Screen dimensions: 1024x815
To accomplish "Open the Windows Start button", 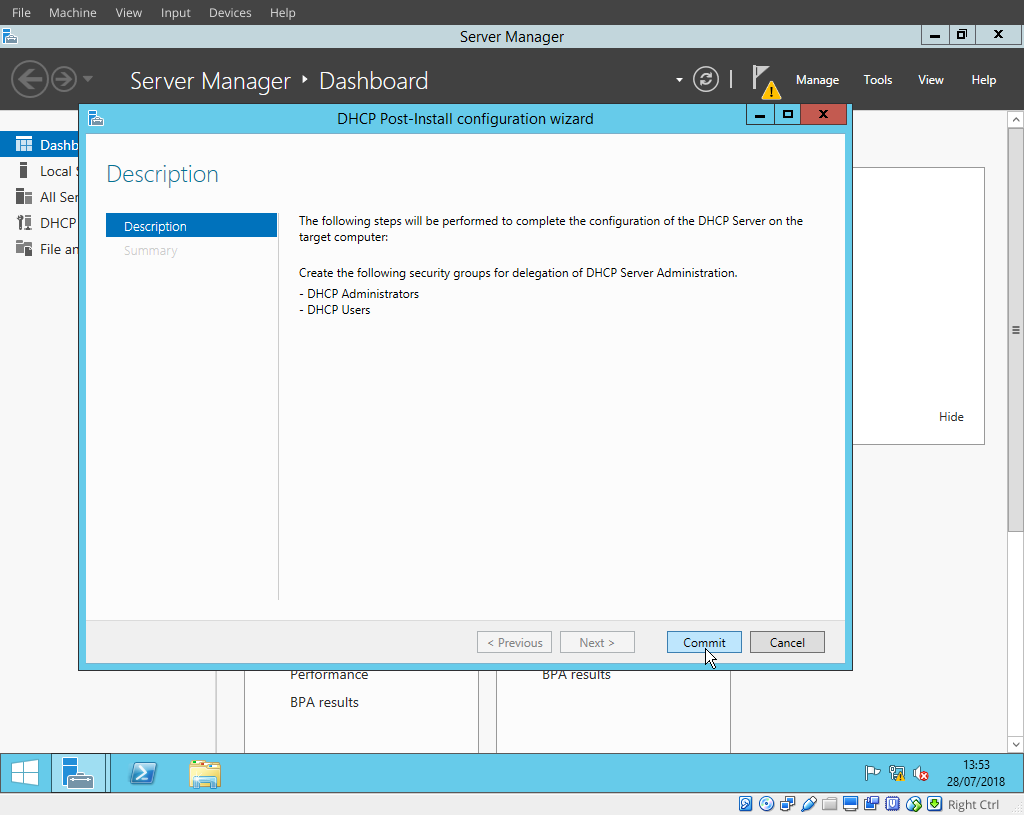I will point(25,773).
